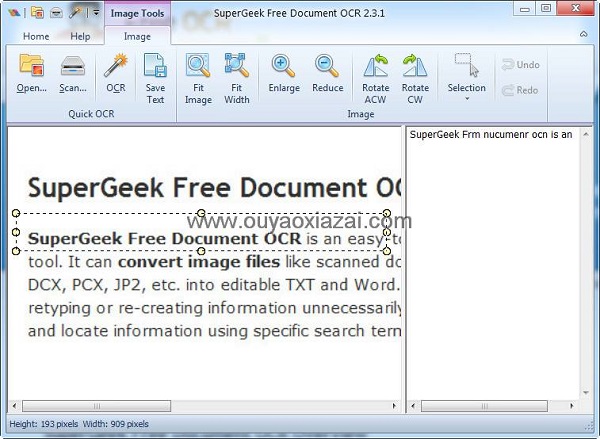This screenshot has height=439, width=600.
Task: Collapse the ribbon with the chevron
Action: pos(584,34)
